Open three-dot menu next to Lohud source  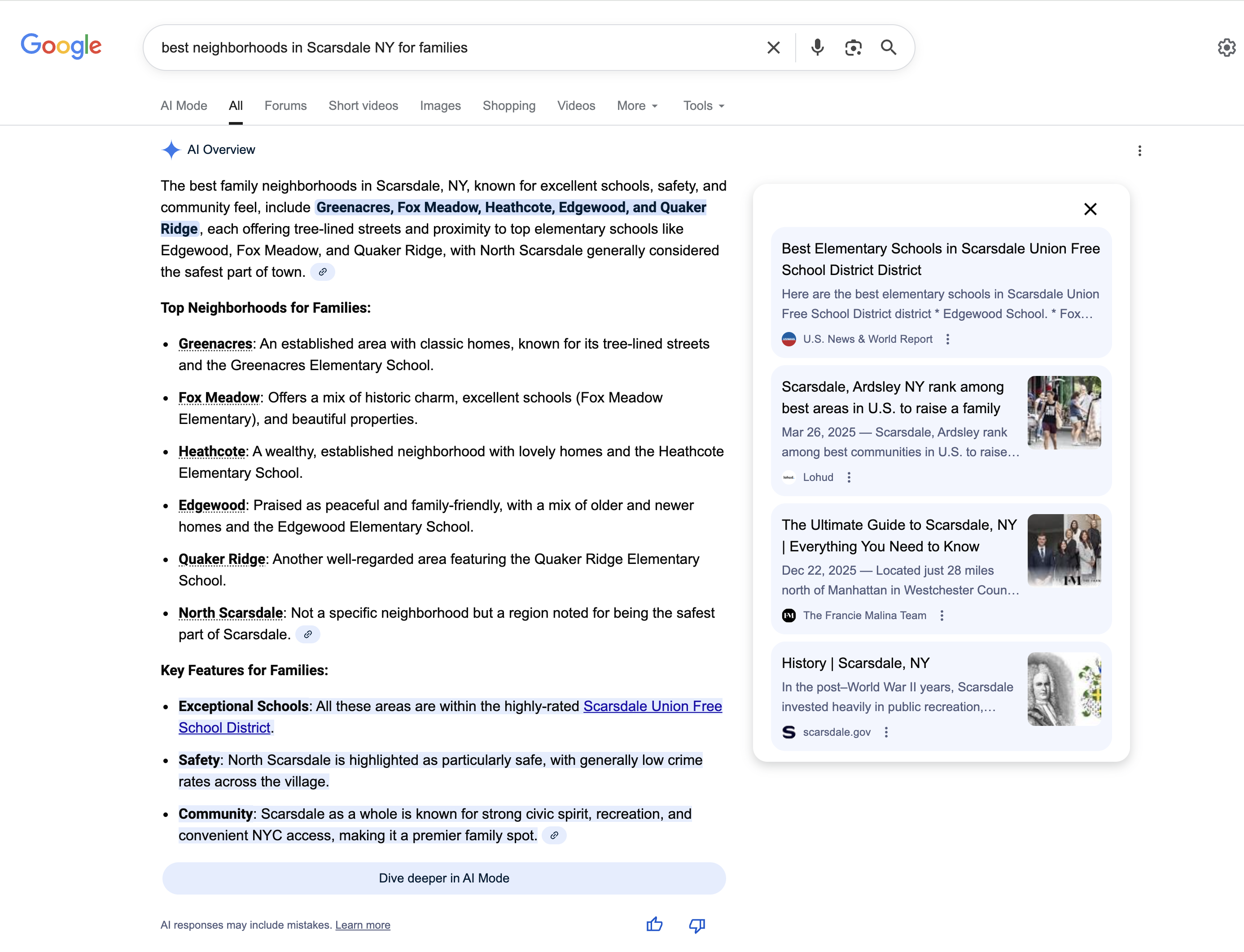tap(849, 477)
